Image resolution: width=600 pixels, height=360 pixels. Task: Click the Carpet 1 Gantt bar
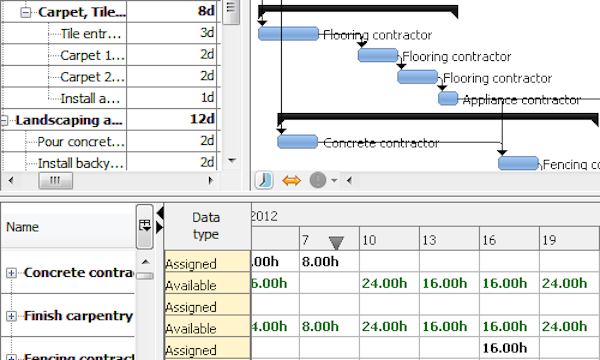tap(378, 55)
